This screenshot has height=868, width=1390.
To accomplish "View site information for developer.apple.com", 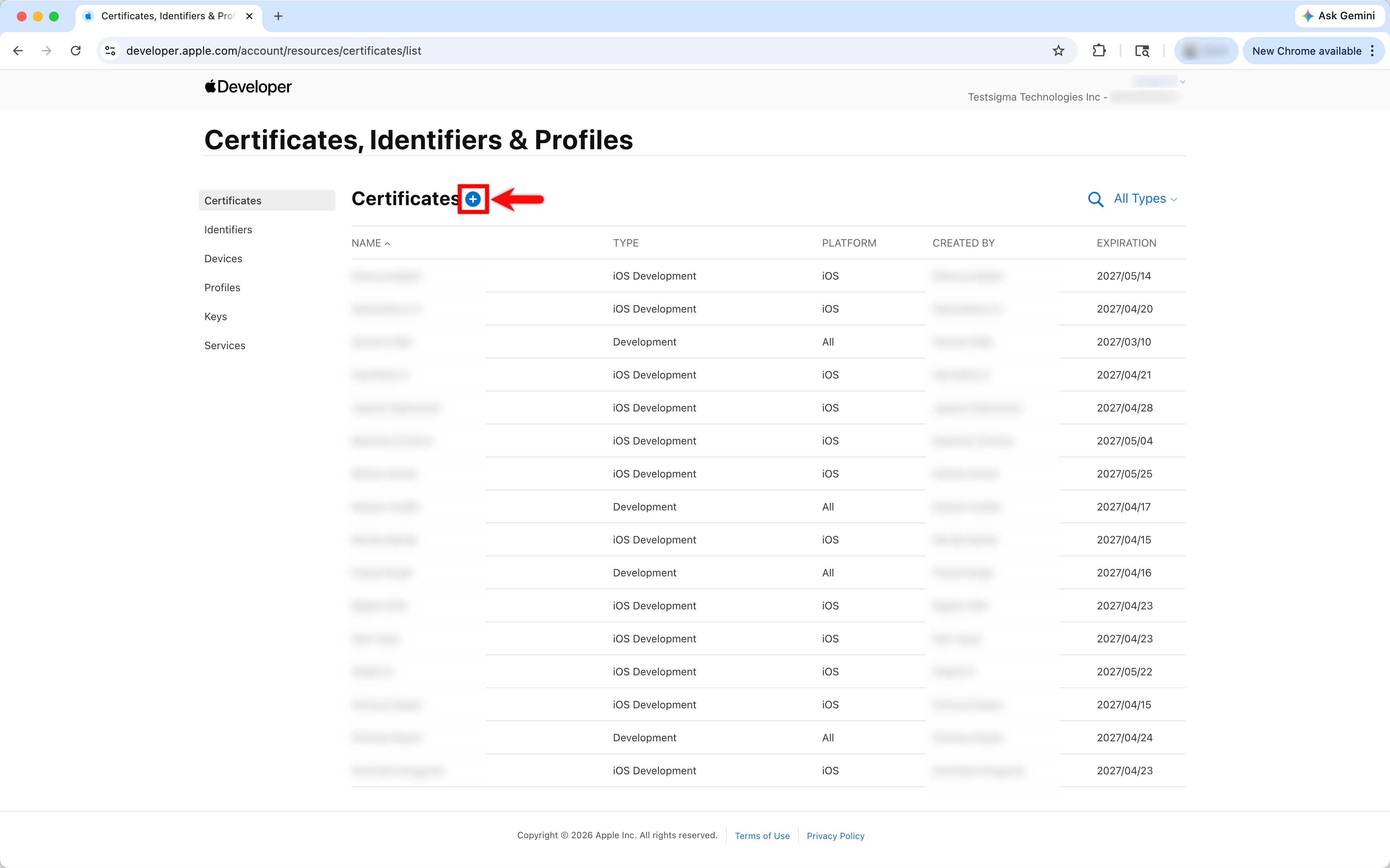I will pyautogui.click(x=110, y=51).
